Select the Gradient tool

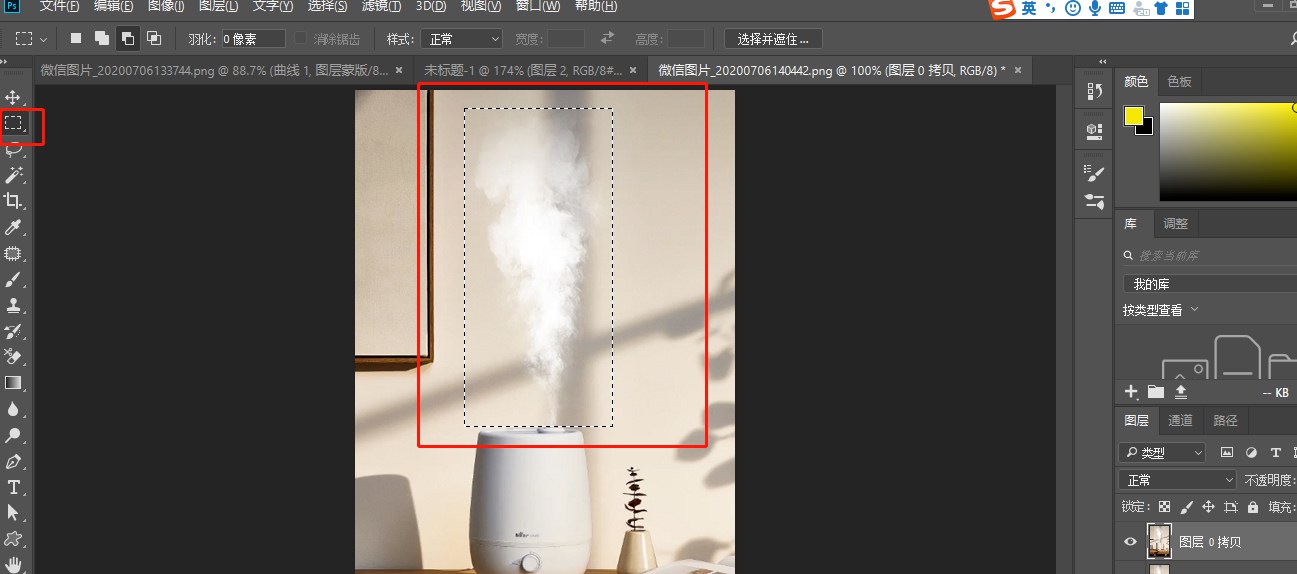point(14,383)
